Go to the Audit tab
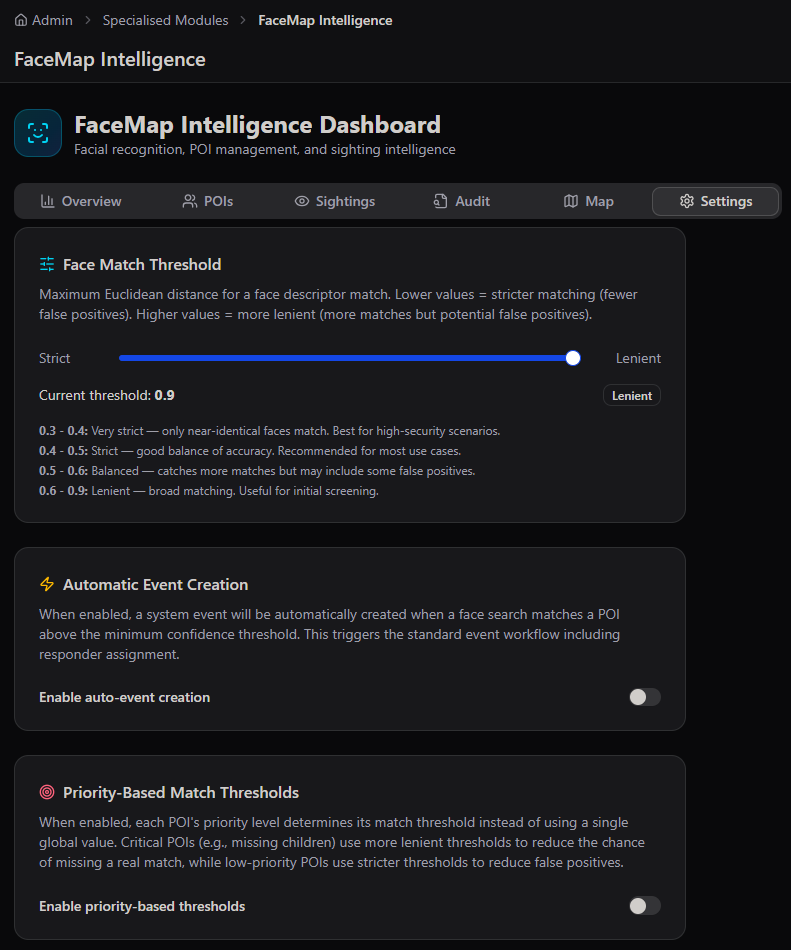Image resolution: width=791 pixels, height=950 pixels. pyautogui.click(x=462, y=201)
